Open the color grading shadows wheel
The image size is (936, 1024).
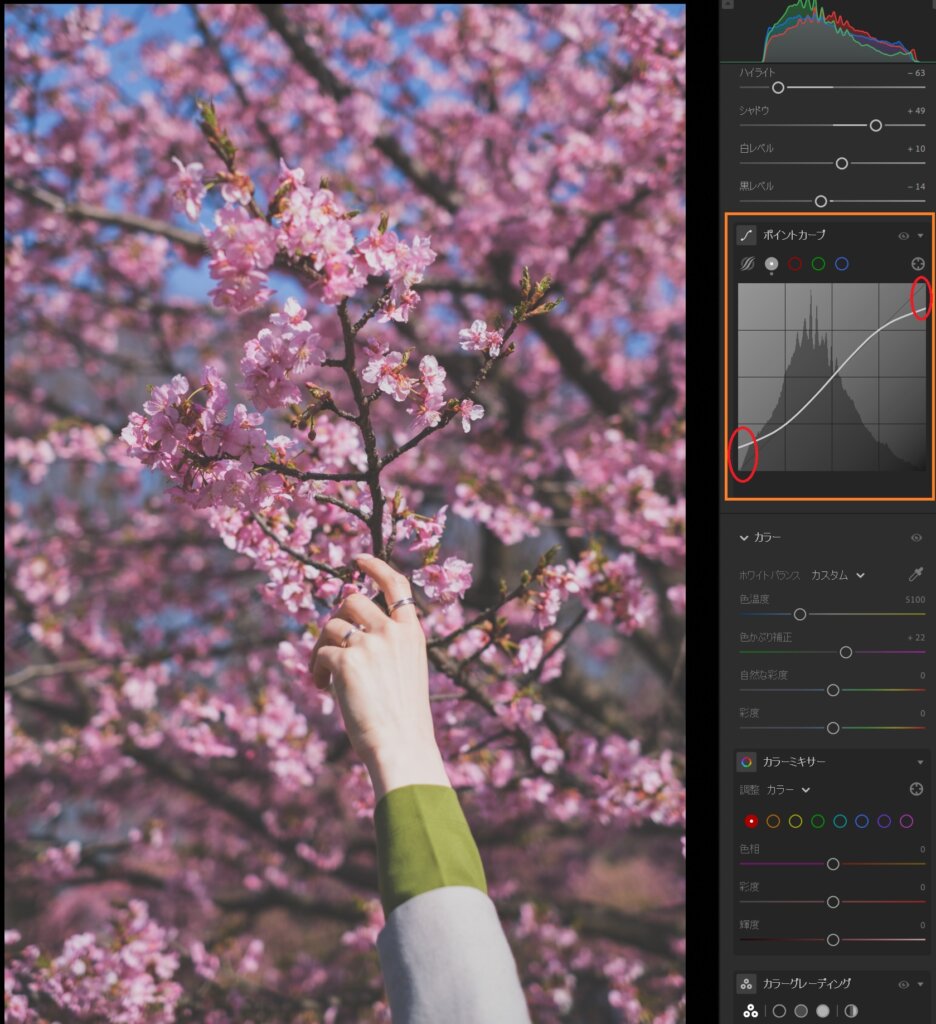[779, 1011]
